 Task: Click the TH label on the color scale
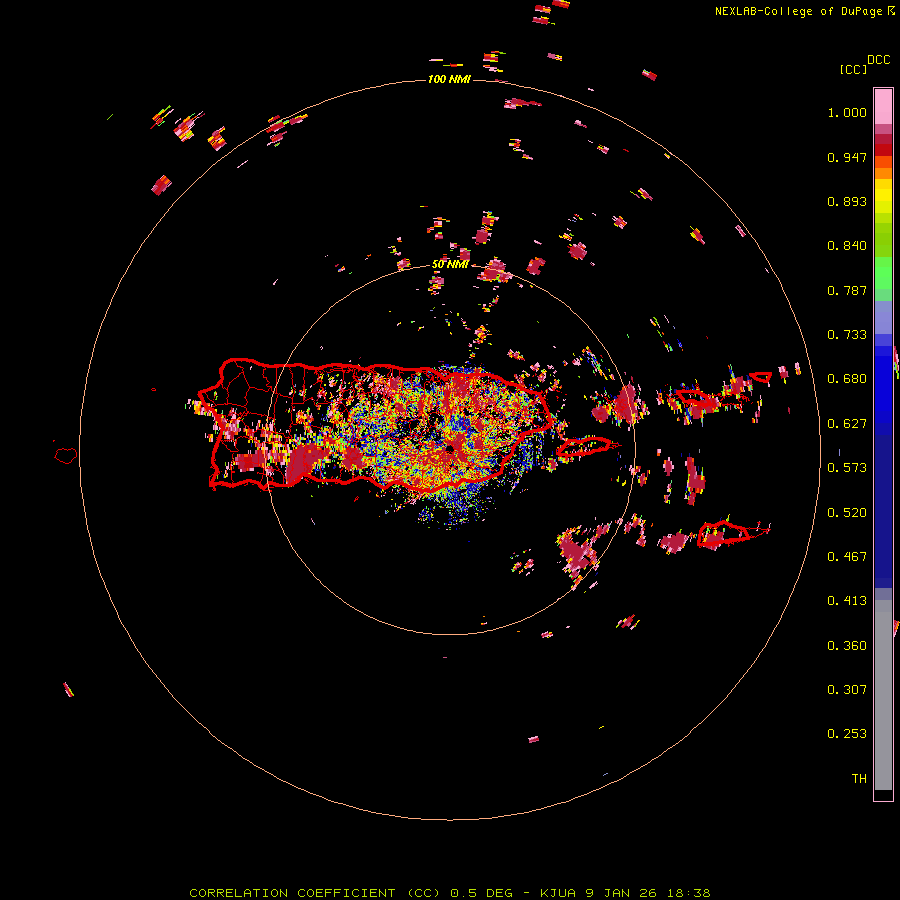[859, 778]
